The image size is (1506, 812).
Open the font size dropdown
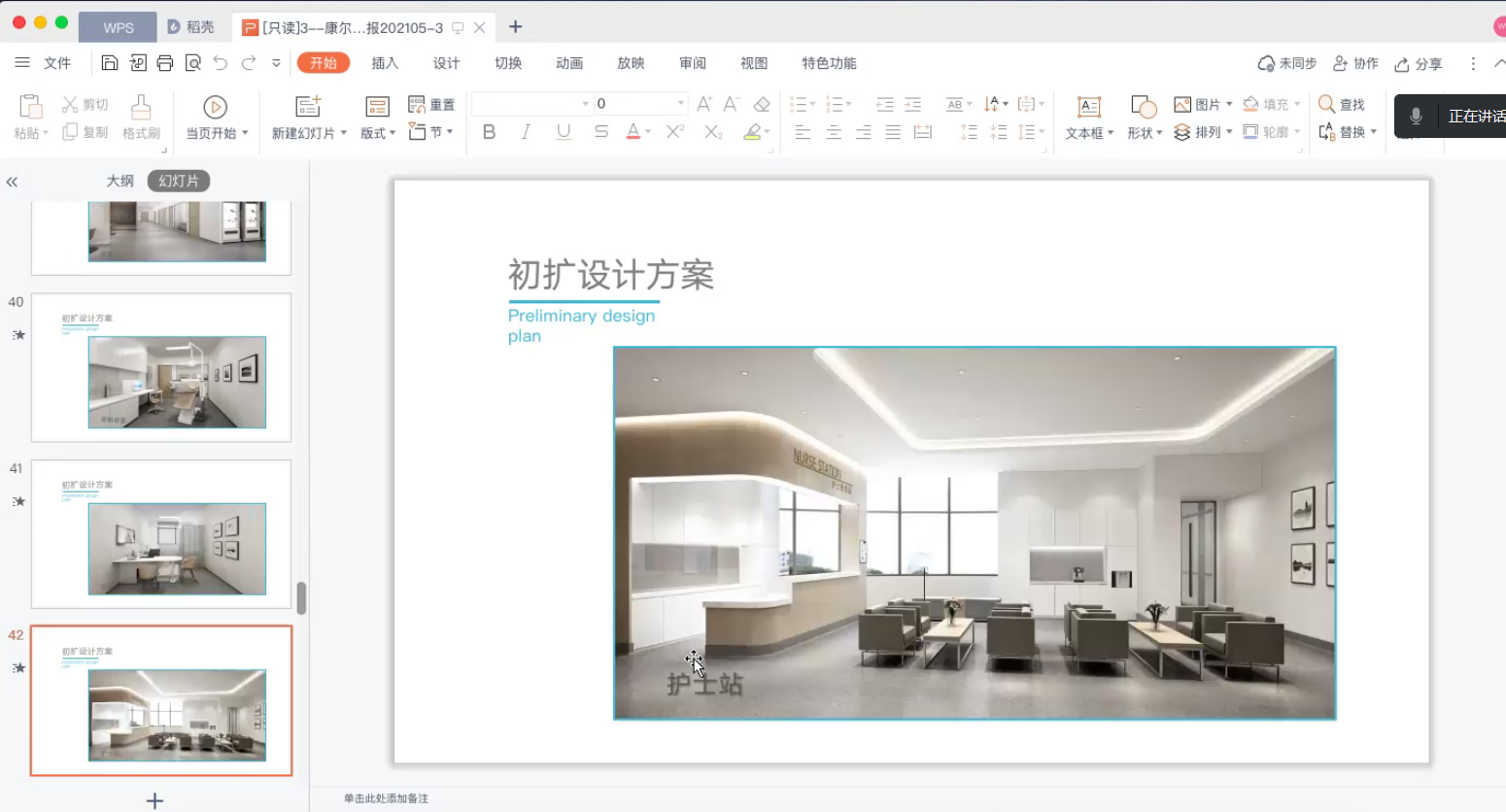[680, 103]
